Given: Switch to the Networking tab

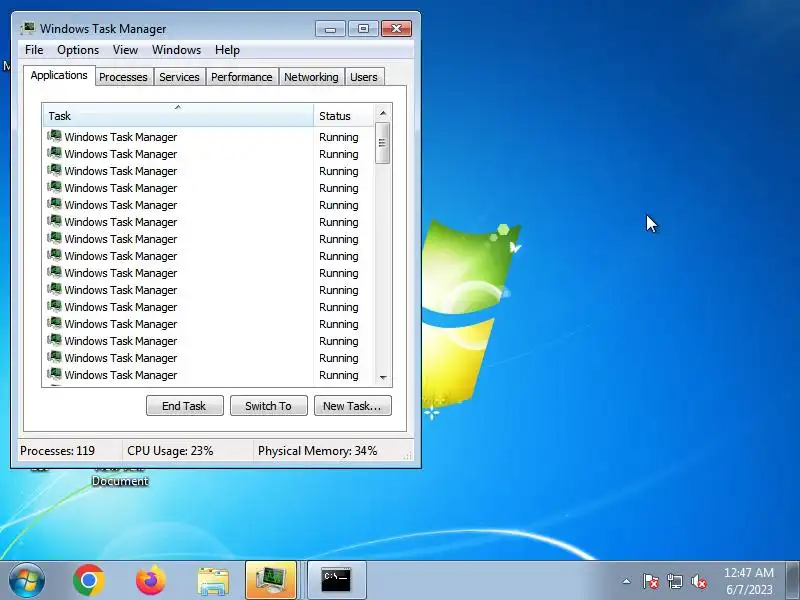Looking at the screenshot, I should point(311,77).
